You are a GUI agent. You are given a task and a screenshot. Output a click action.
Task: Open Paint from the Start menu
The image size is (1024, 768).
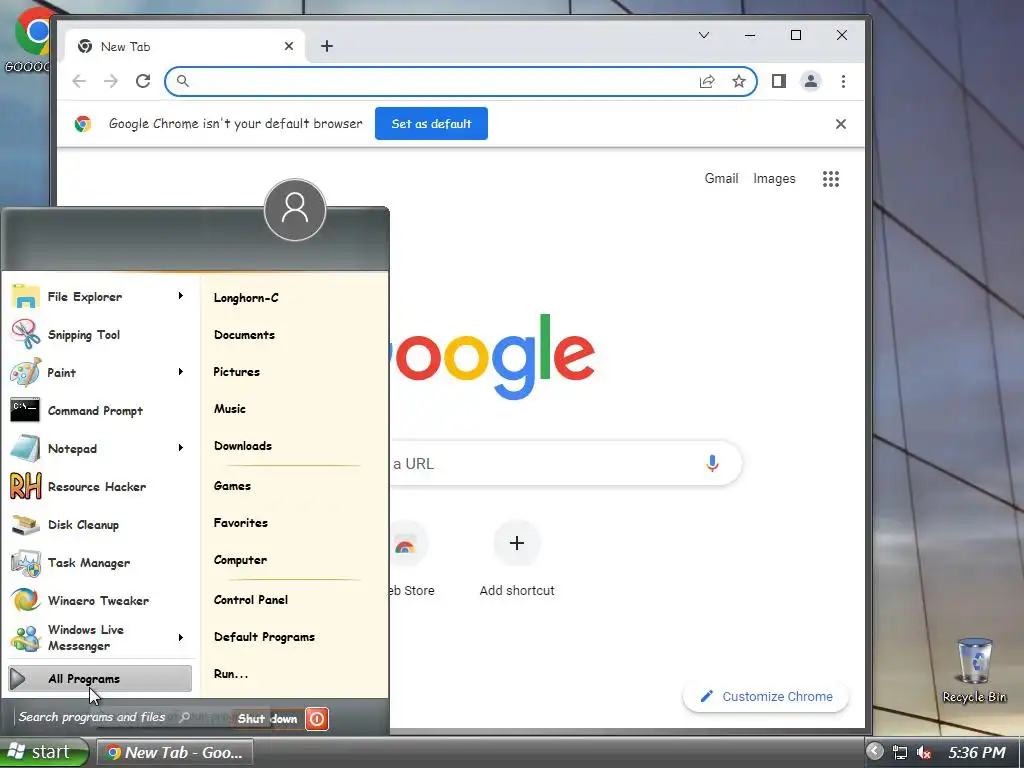coord(98,372)
